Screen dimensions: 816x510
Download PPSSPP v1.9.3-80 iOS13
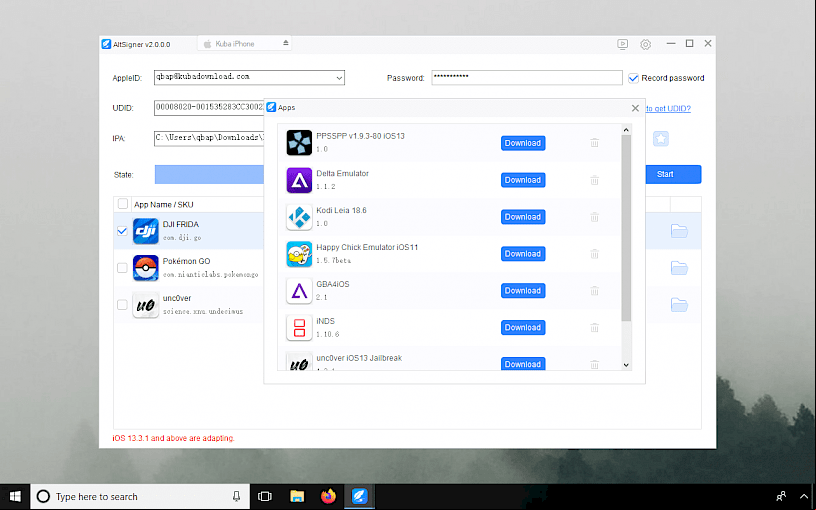click(523, 143)
